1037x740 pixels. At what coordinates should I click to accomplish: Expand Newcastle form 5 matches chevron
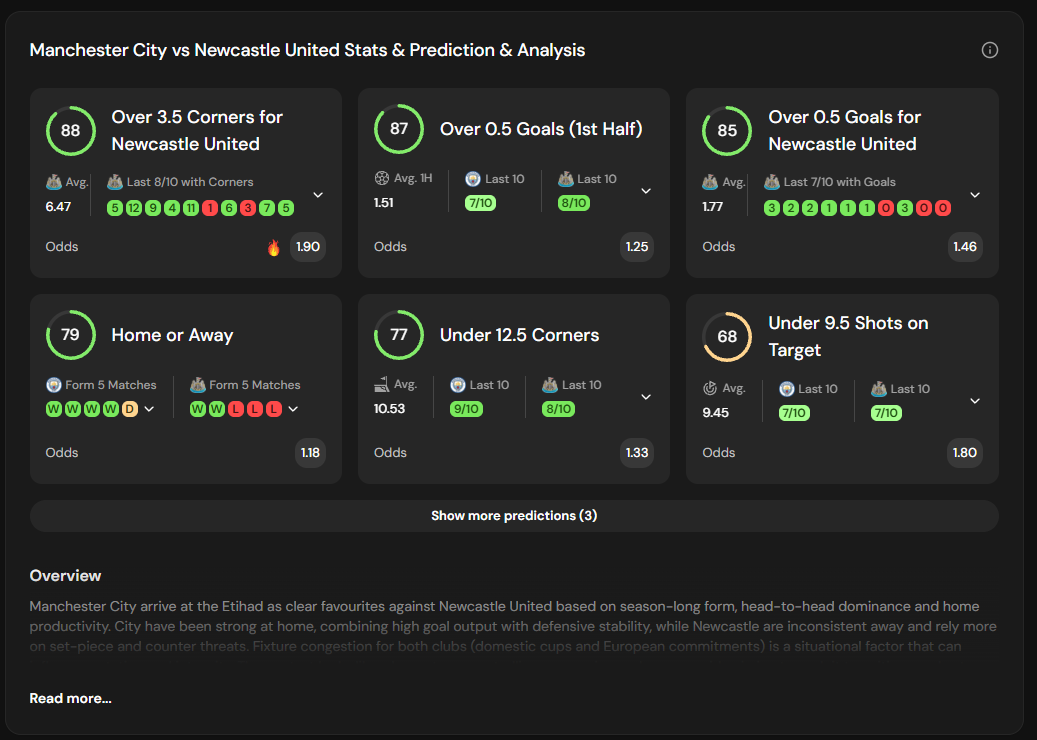[293, 409]
